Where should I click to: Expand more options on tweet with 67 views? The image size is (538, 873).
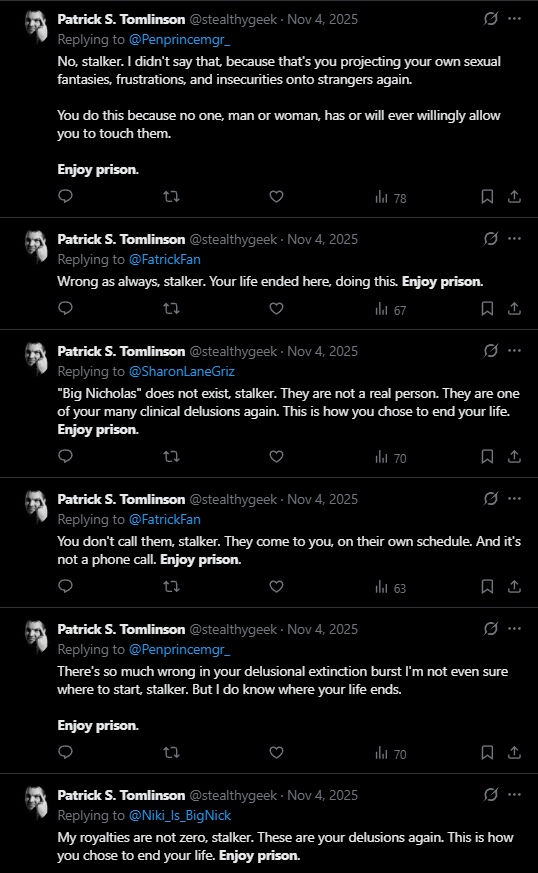tap(515, 239)
